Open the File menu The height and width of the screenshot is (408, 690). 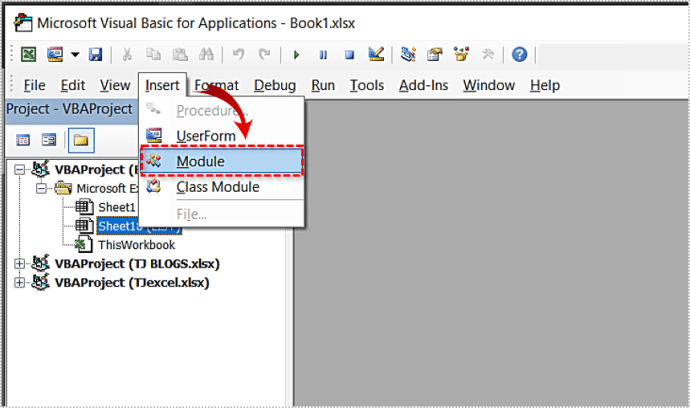[x=34, y=85]
